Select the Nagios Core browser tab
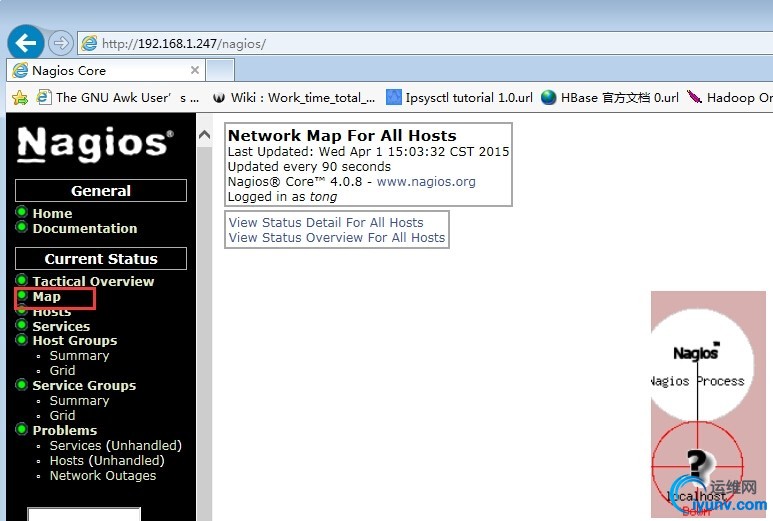This screenshot has width=773, height=521. (x=106, y=70)
